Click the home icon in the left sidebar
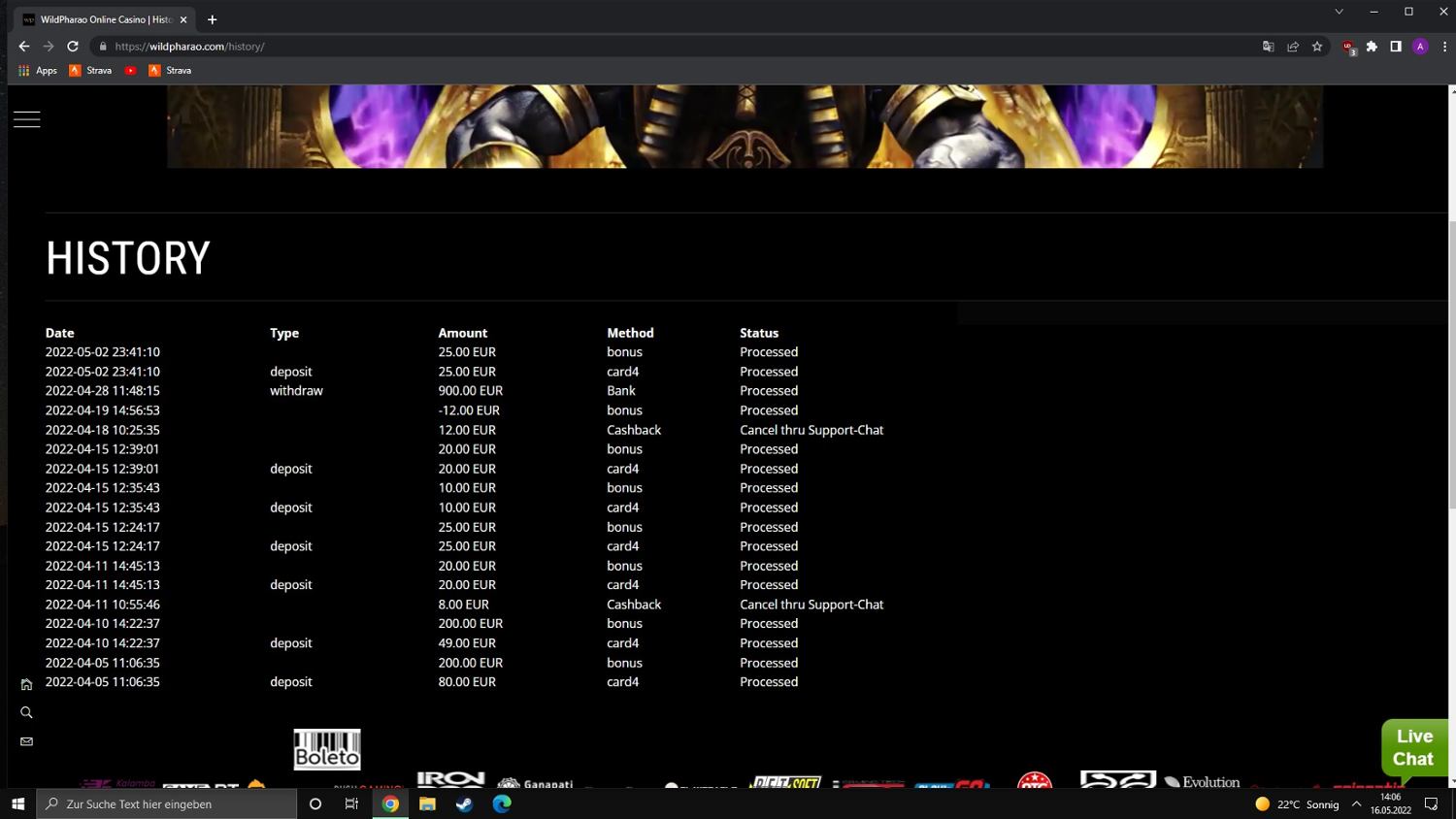1456x819 pixels. tap(26, 684)
